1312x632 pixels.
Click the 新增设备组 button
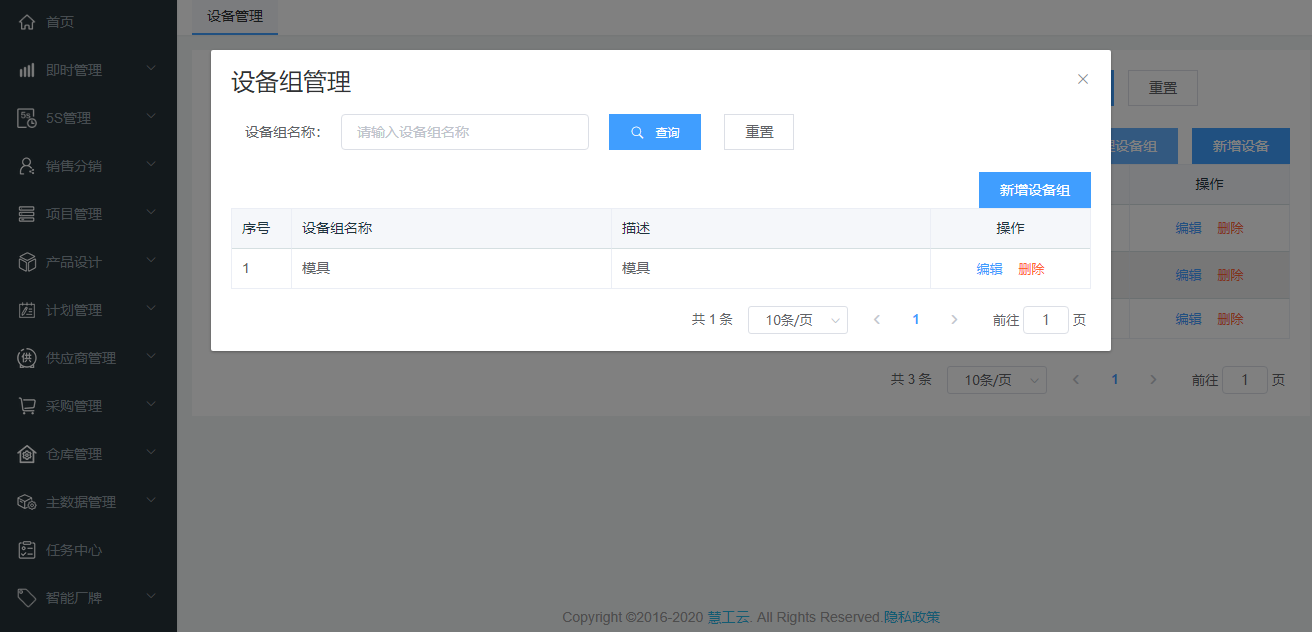point(1034,190)
